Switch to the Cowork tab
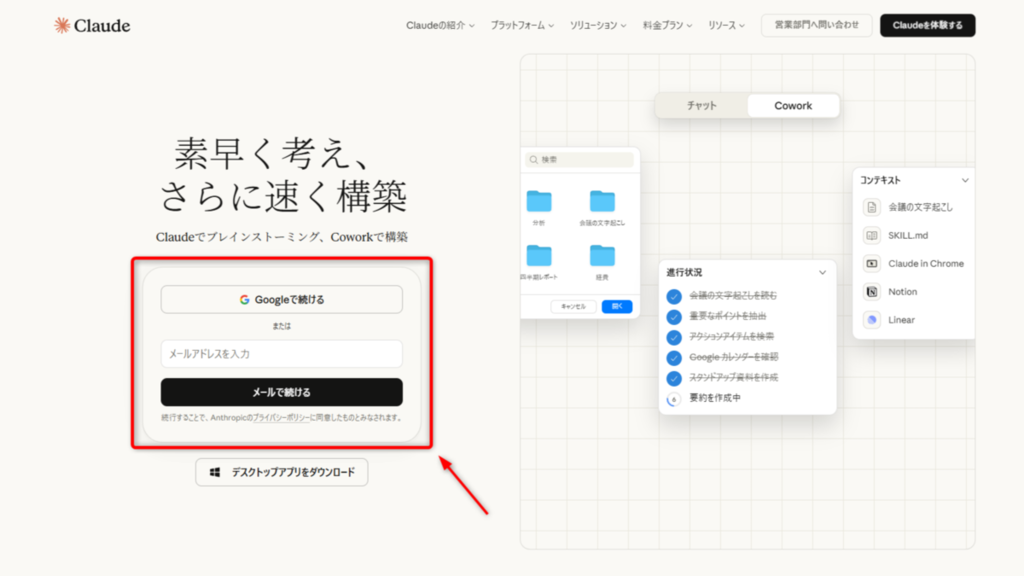The image size is (1024, 576). pos(793,106)
